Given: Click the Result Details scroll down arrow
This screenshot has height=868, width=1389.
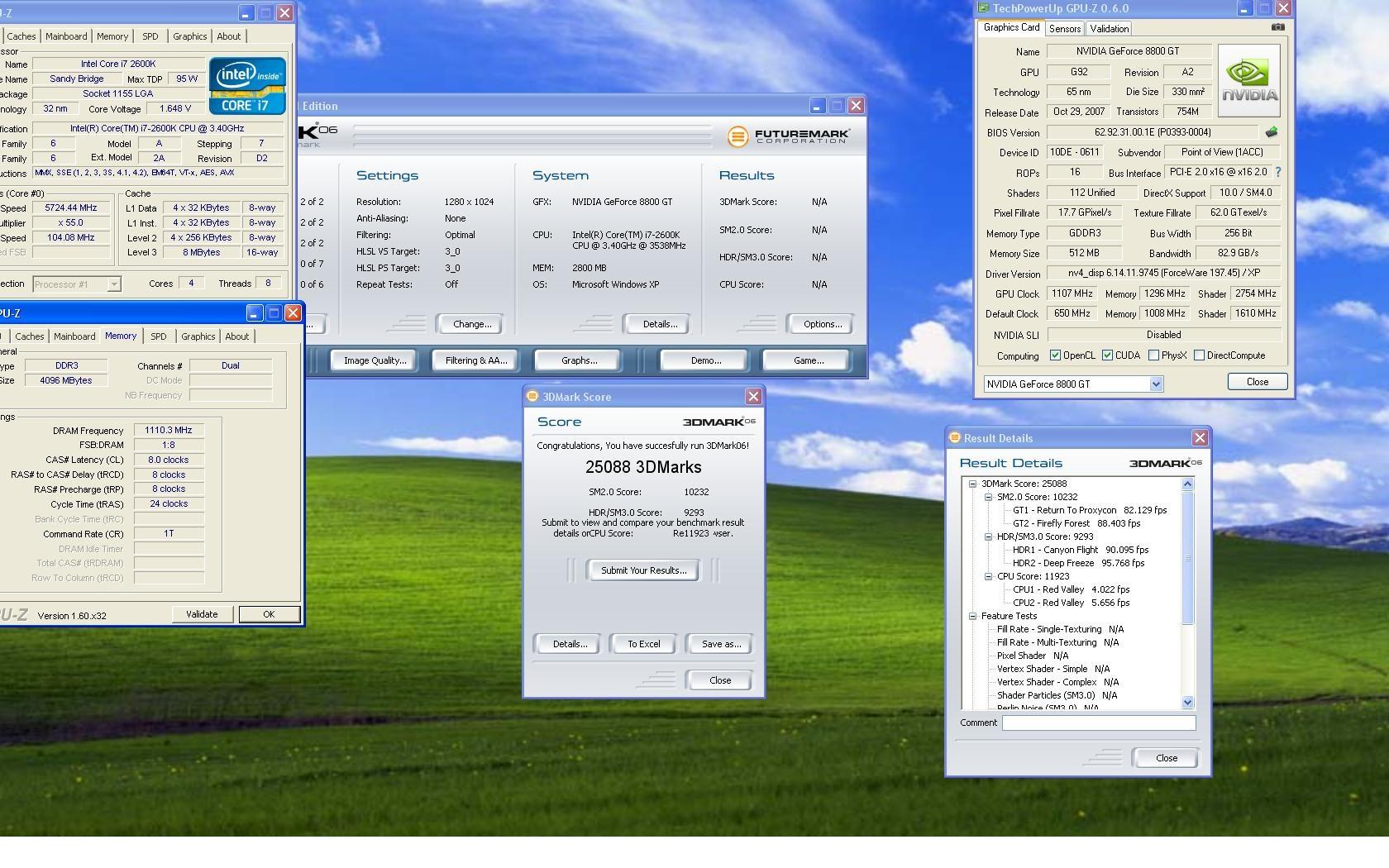Looking at the screenshot, I should 1188,703.
